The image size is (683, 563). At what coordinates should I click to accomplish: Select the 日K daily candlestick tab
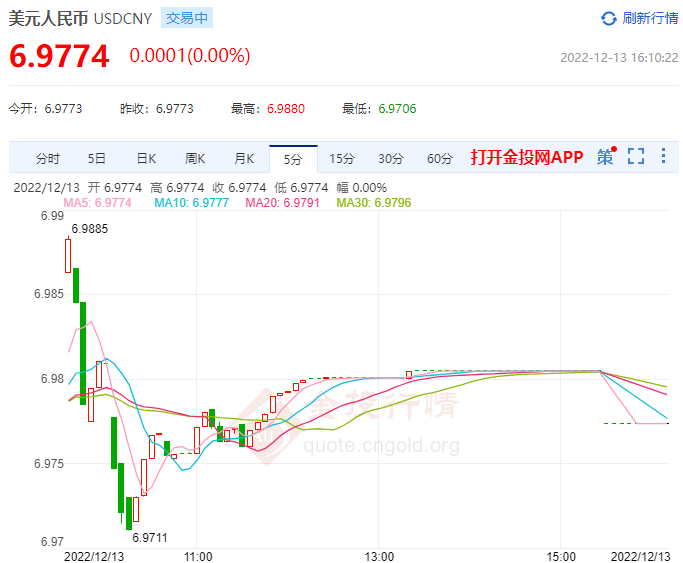point(146,158)
